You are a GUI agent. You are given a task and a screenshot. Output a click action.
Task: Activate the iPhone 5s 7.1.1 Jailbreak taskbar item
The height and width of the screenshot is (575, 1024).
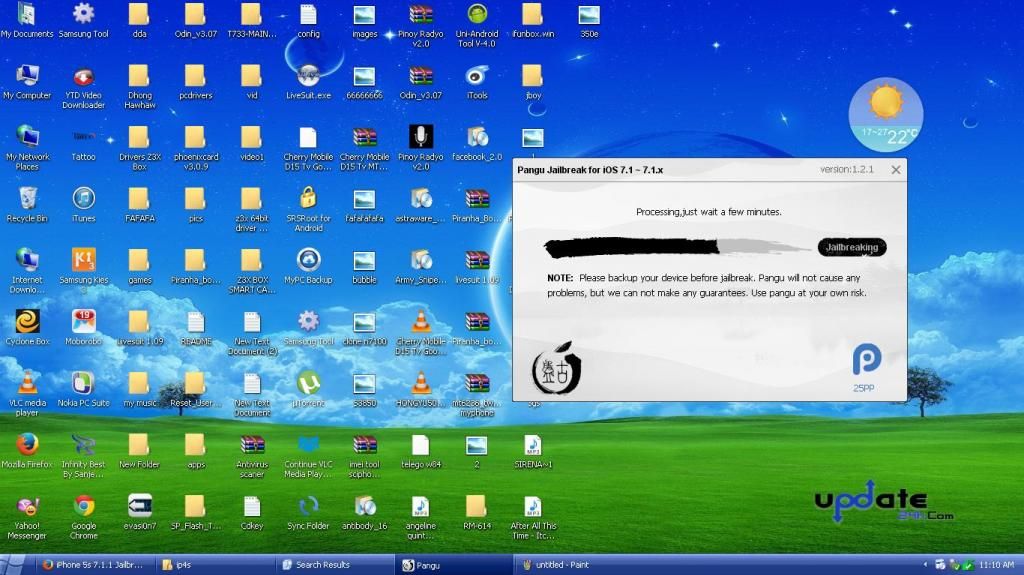[x=95, y=565]
